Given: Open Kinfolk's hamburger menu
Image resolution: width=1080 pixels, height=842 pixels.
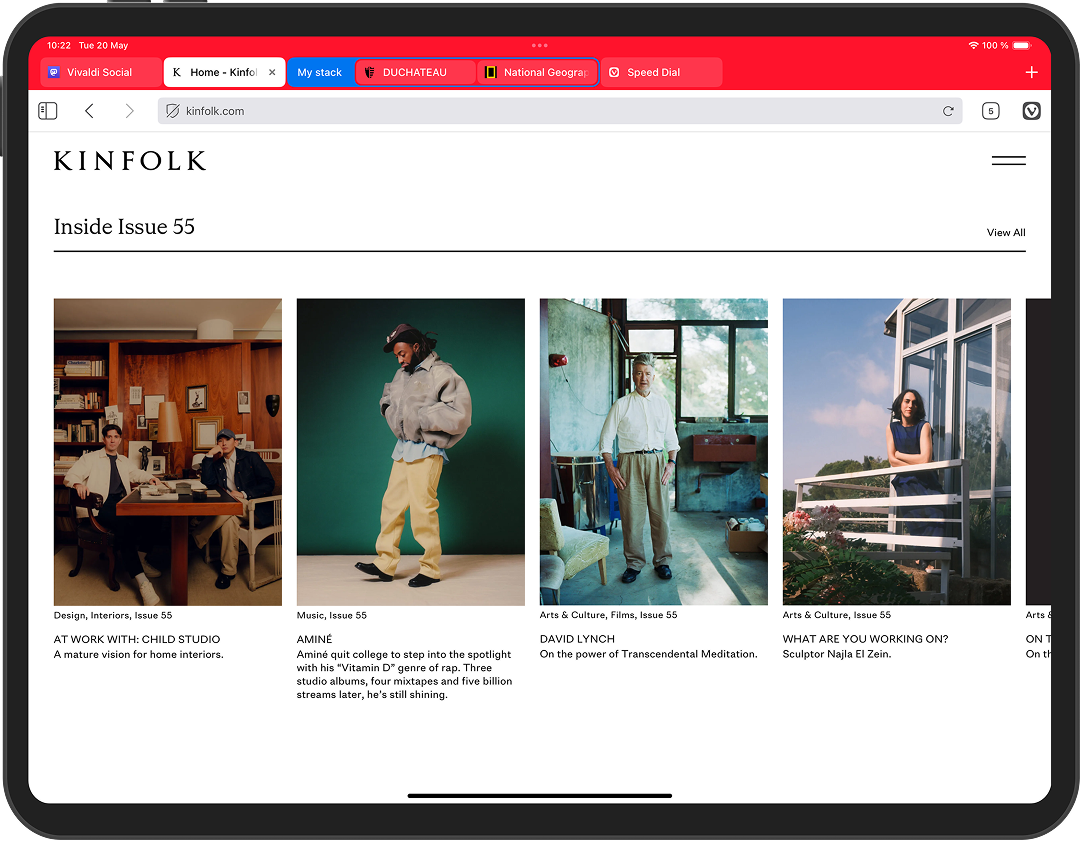Looking at the screenshot, I should click(x=1008, y=160).
